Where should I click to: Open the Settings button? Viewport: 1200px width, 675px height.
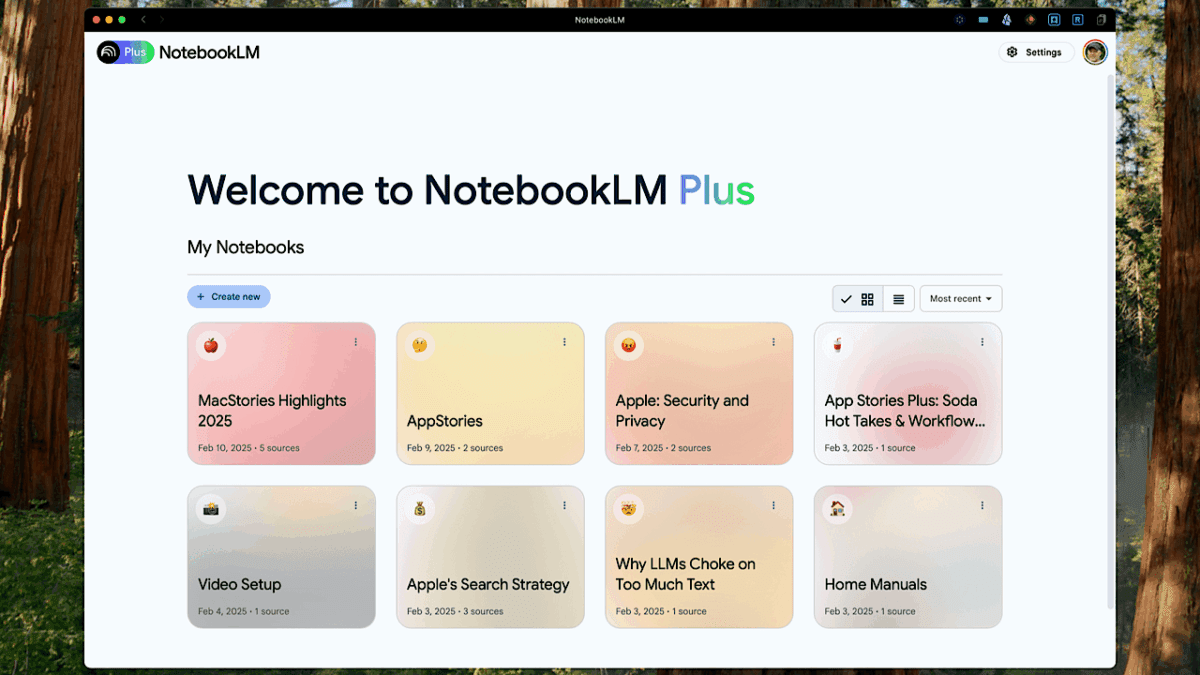pyautogui.click(x=1035, y=52)
